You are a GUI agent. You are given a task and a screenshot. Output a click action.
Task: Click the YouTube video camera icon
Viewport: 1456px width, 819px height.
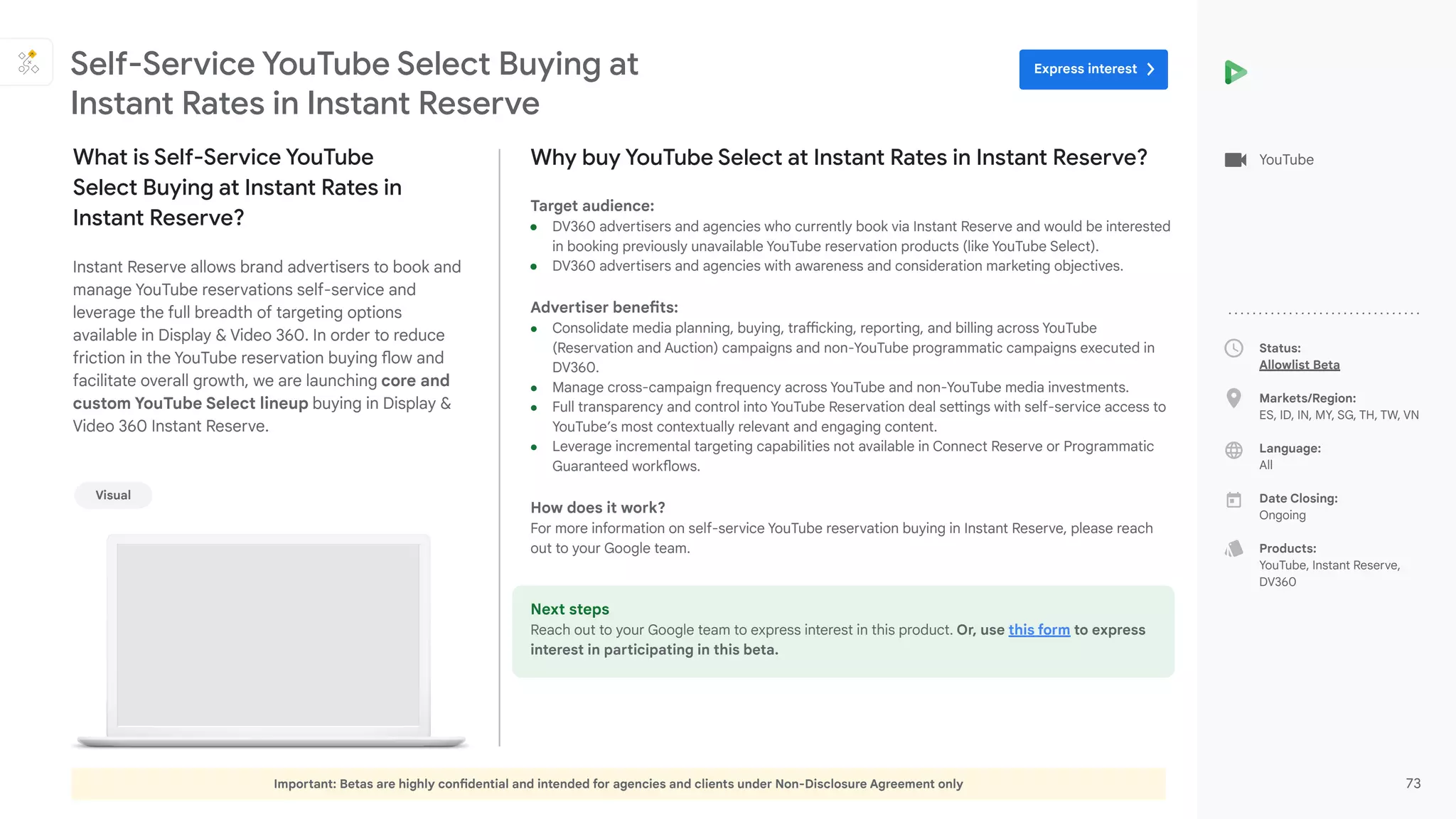coord(1236,160)
